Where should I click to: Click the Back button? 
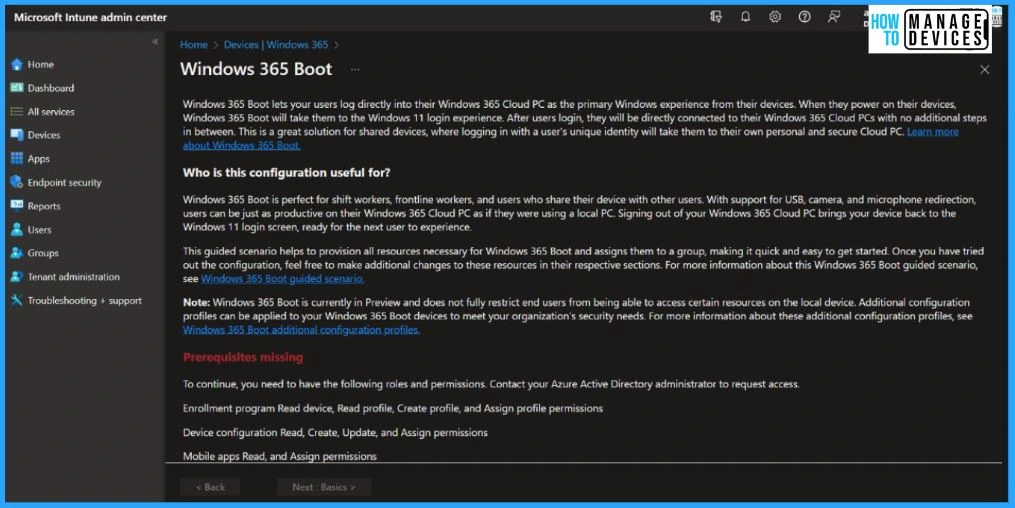tap(210, 487)
